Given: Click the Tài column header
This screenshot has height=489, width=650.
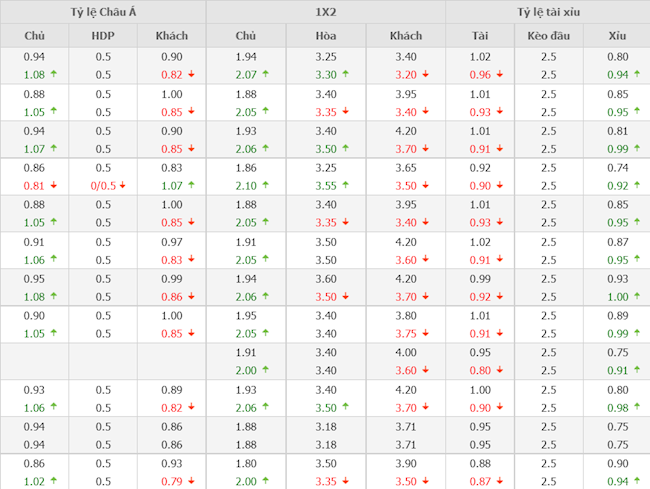Looking at the screenshot, I should (x=480, y=36).
